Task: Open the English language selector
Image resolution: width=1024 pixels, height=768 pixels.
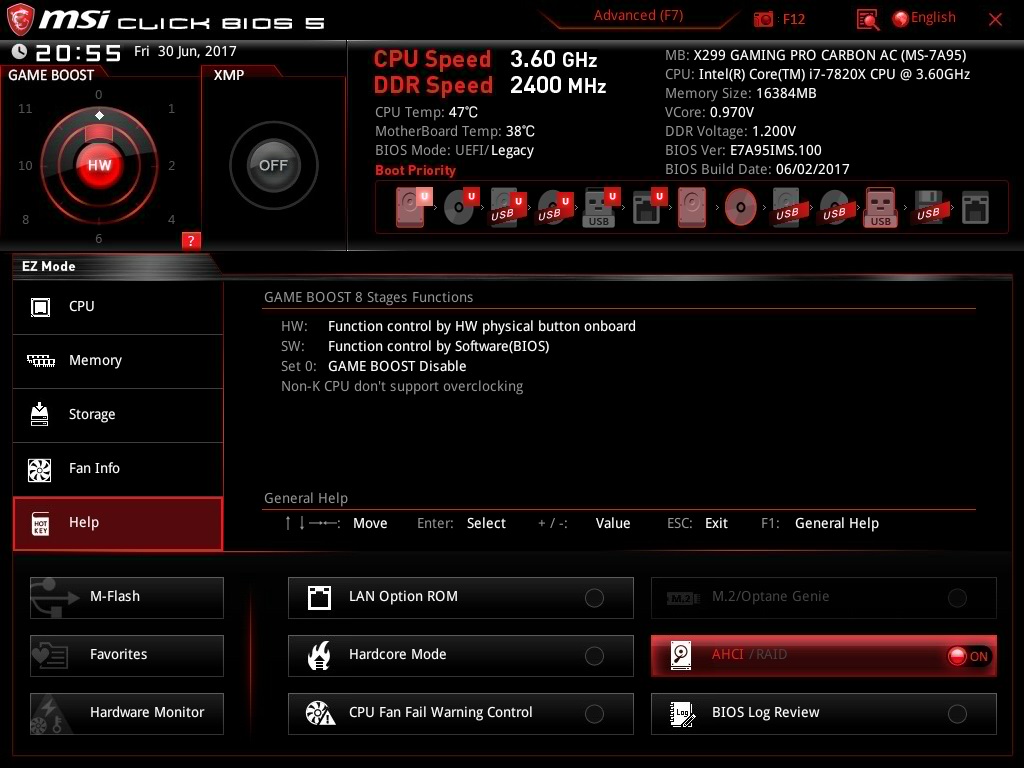Action: (x=925, y=18)
